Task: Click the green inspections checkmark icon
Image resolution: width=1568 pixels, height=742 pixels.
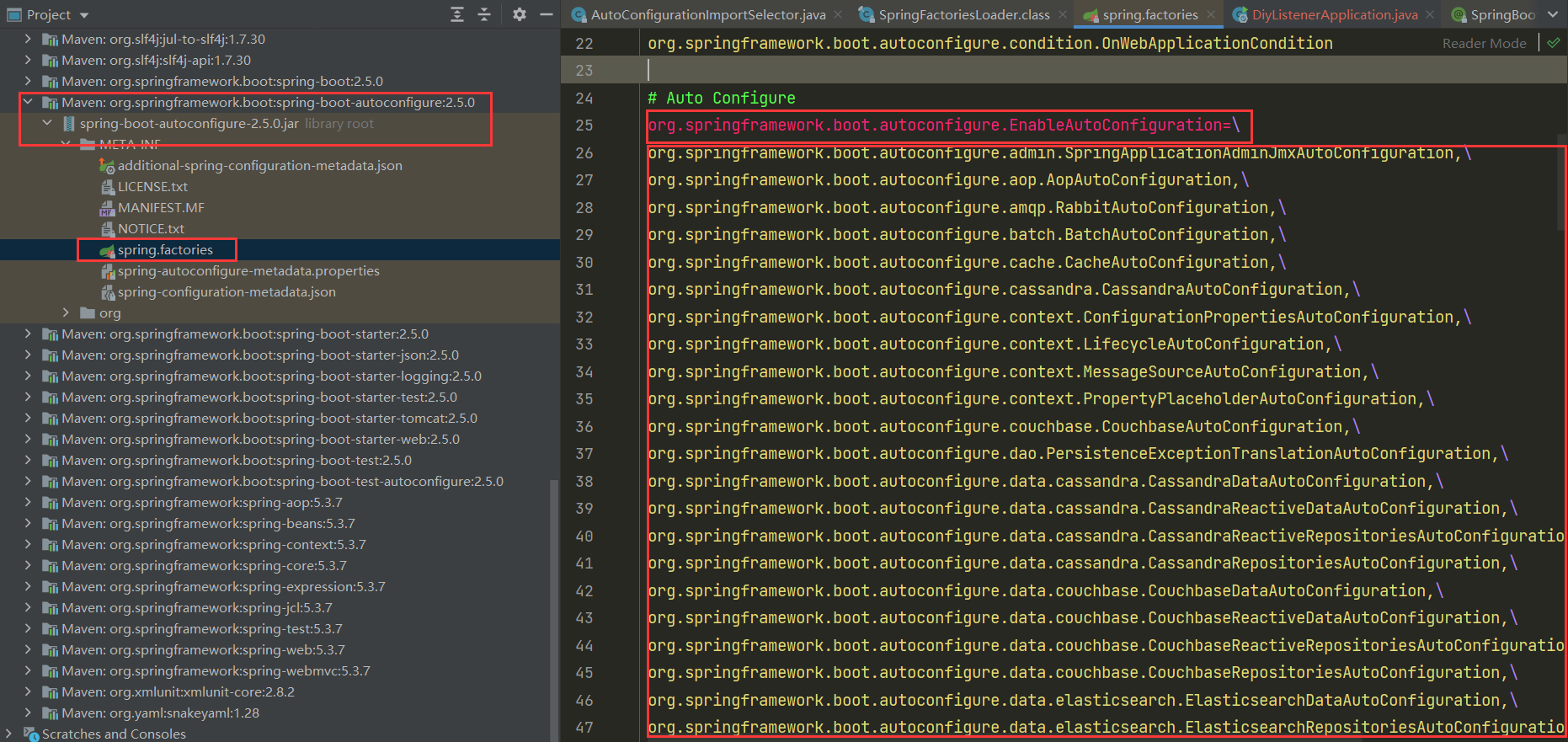Action: [x=1553, y=43]
